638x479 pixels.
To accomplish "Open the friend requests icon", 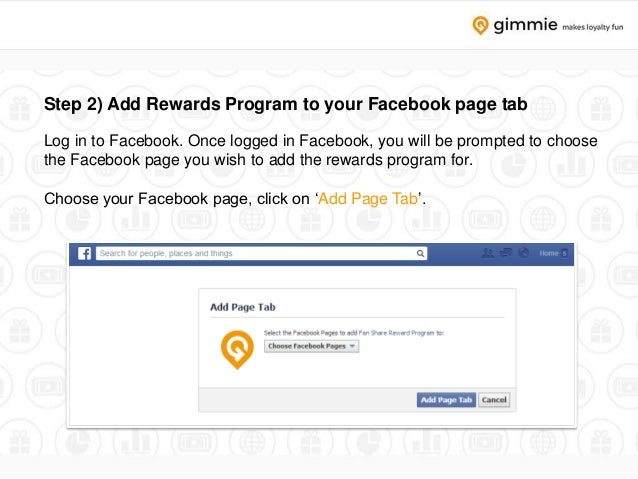I will [x=488, y=253].
